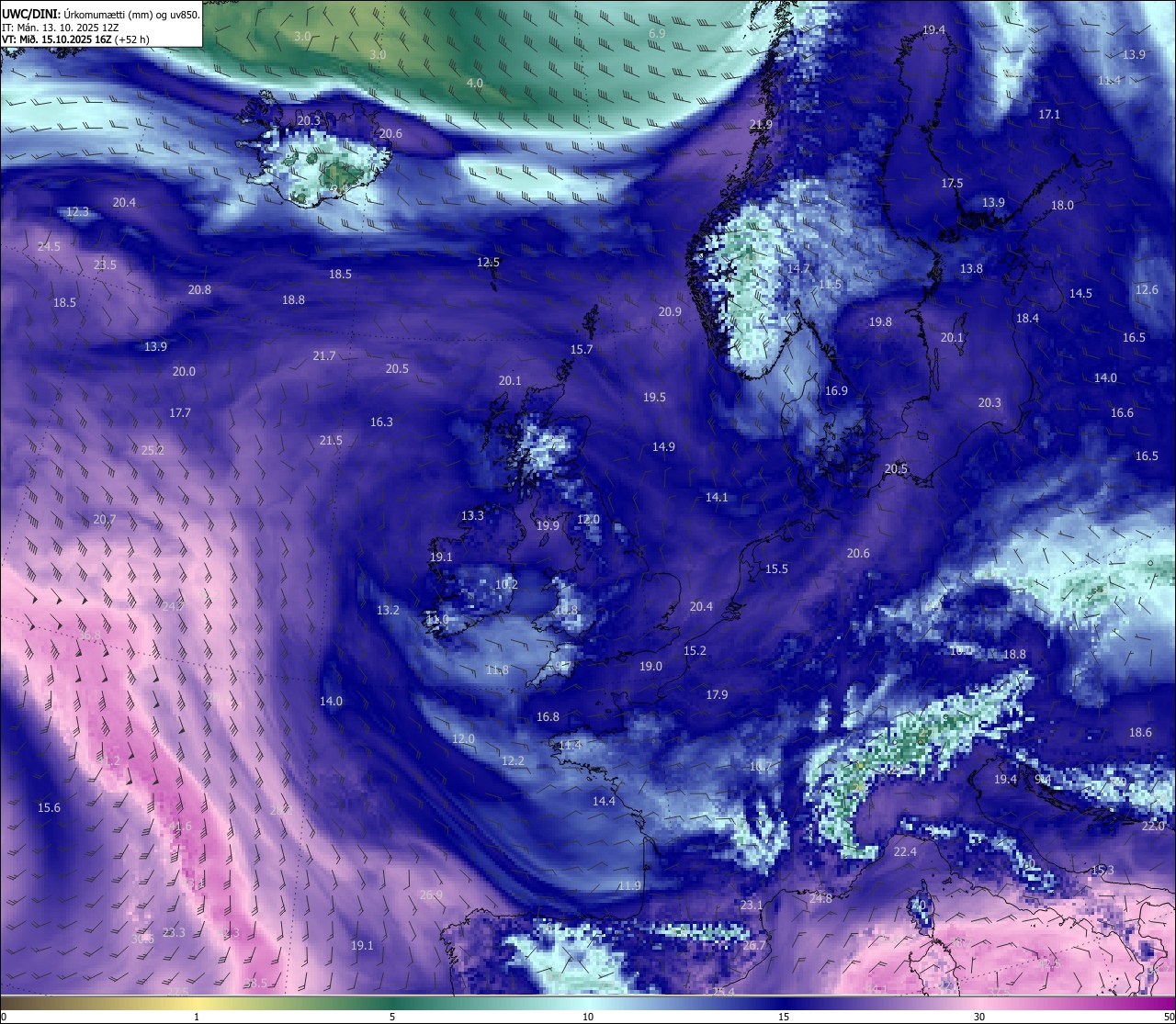Click the color scale label 5
Image resolution: width=1176 pixels, height=1024 pixels.
tap(392, 1017)
